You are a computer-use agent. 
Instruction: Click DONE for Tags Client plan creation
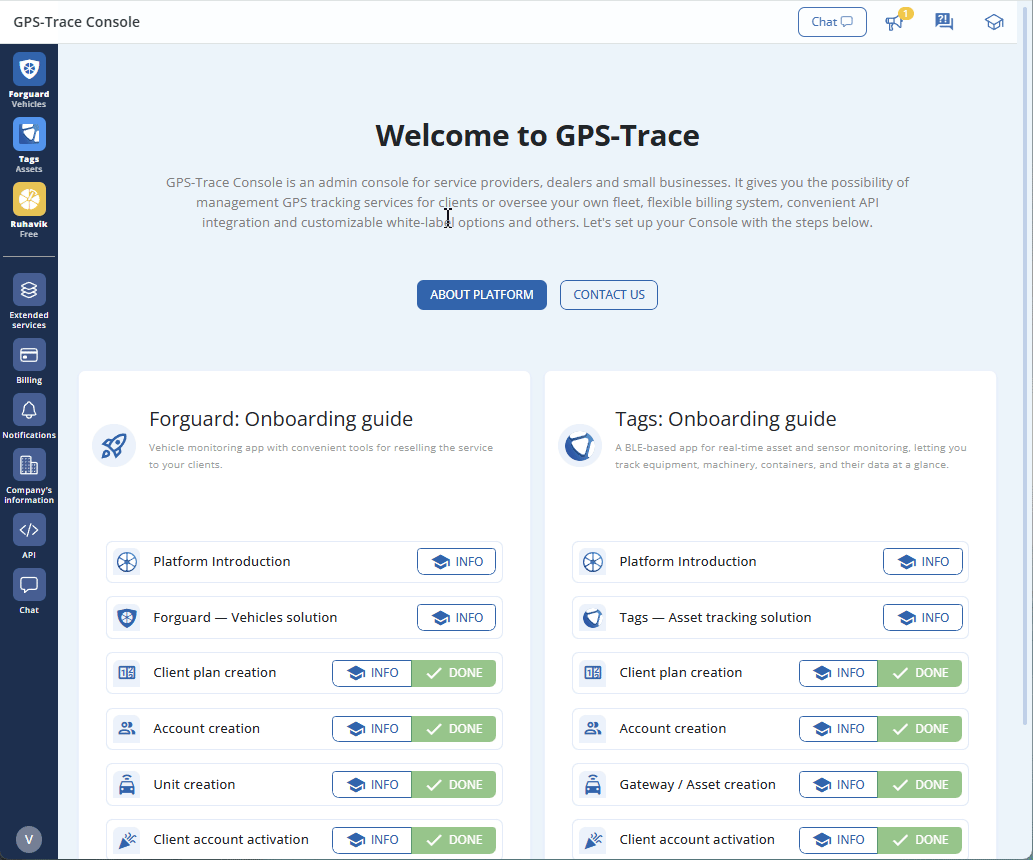920,673
